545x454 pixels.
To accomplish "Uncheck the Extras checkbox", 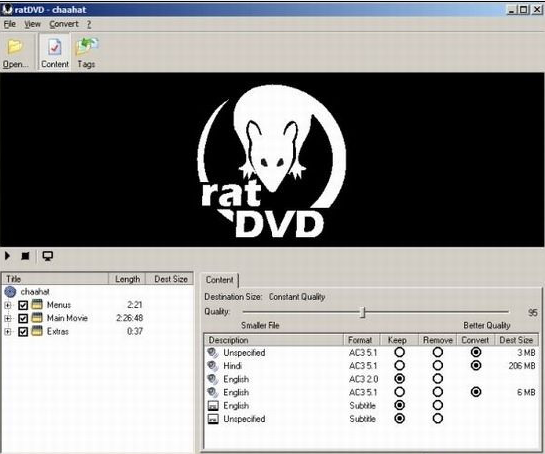I will (x=23, y=332).
